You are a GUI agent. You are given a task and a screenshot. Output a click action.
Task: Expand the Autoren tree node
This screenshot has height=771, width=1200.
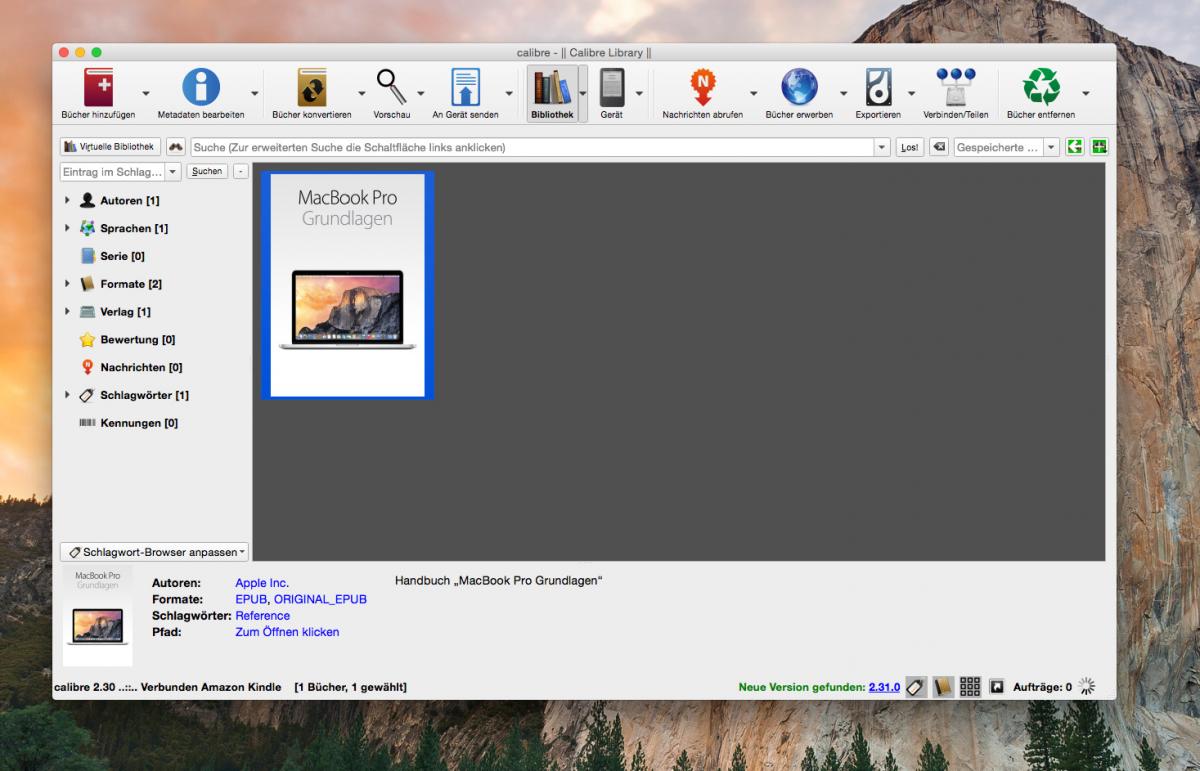[67, 201]
